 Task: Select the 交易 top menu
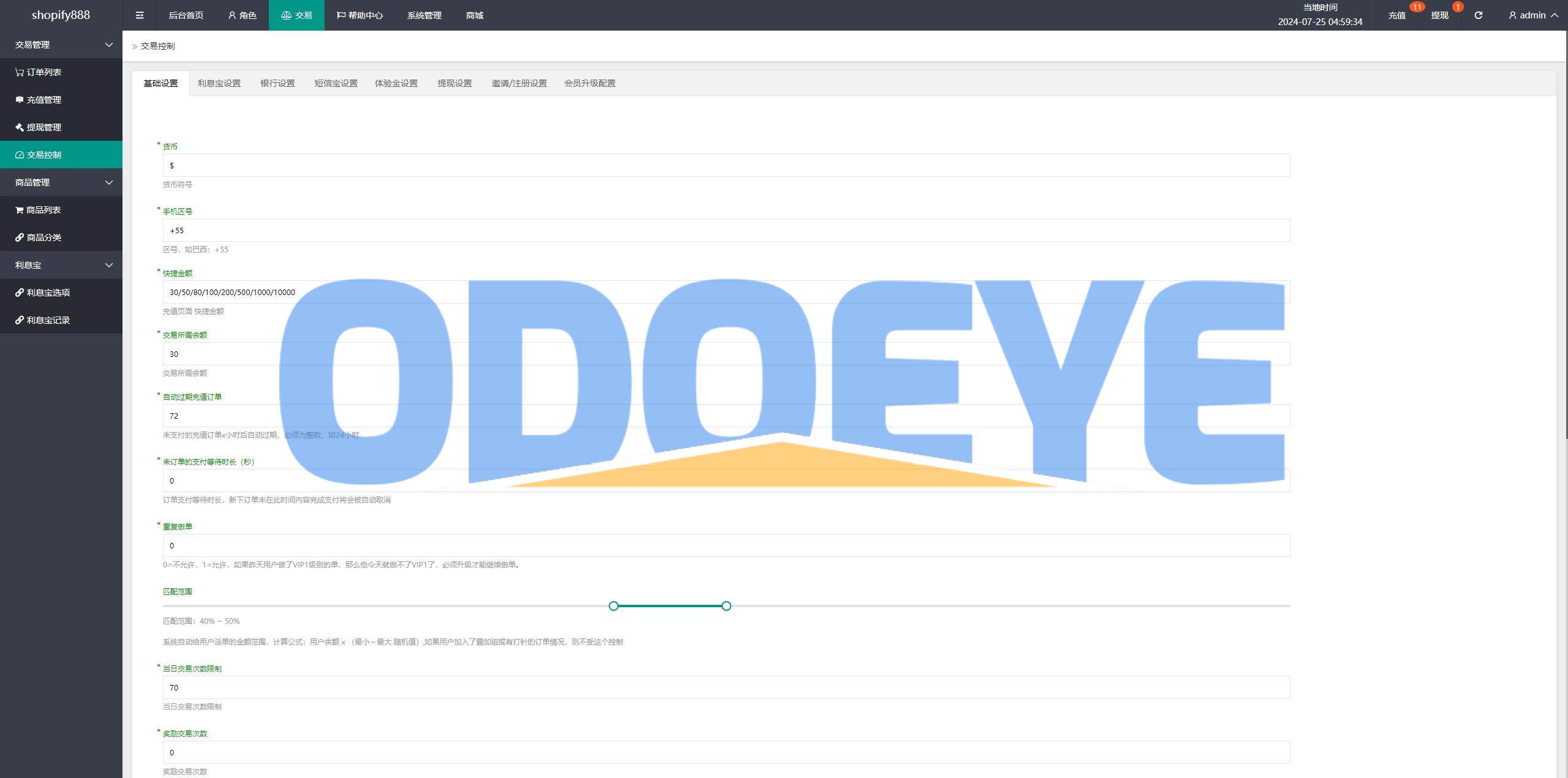[x=296, y=15]
